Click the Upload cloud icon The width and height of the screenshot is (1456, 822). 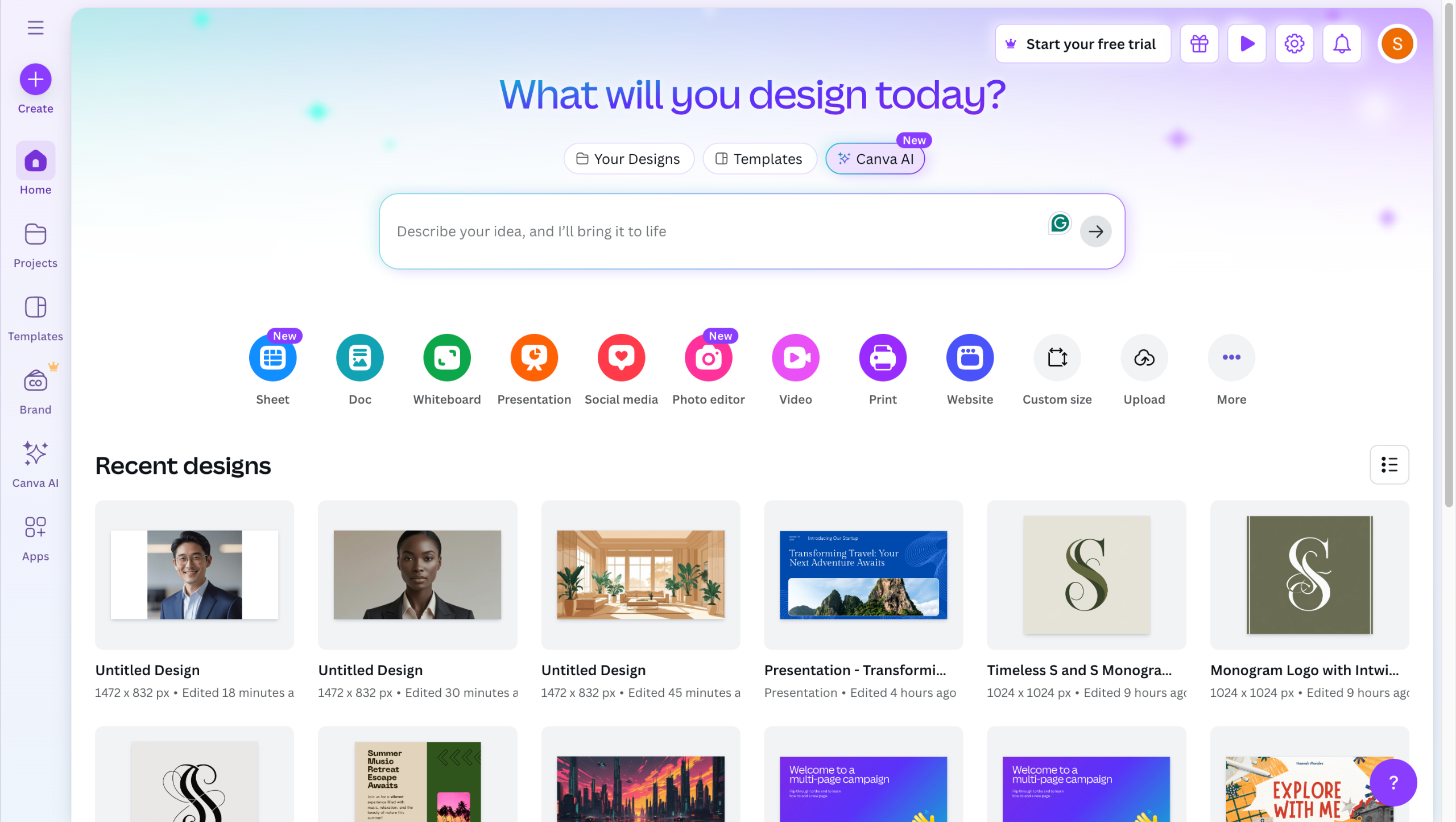point(1144,357)
